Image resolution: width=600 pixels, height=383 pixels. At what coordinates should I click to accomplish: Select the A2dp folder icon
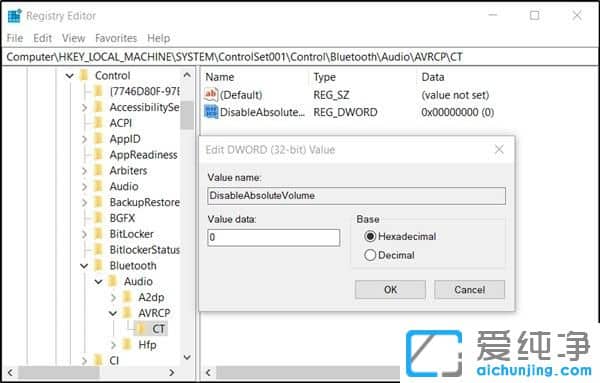point(127,297)
